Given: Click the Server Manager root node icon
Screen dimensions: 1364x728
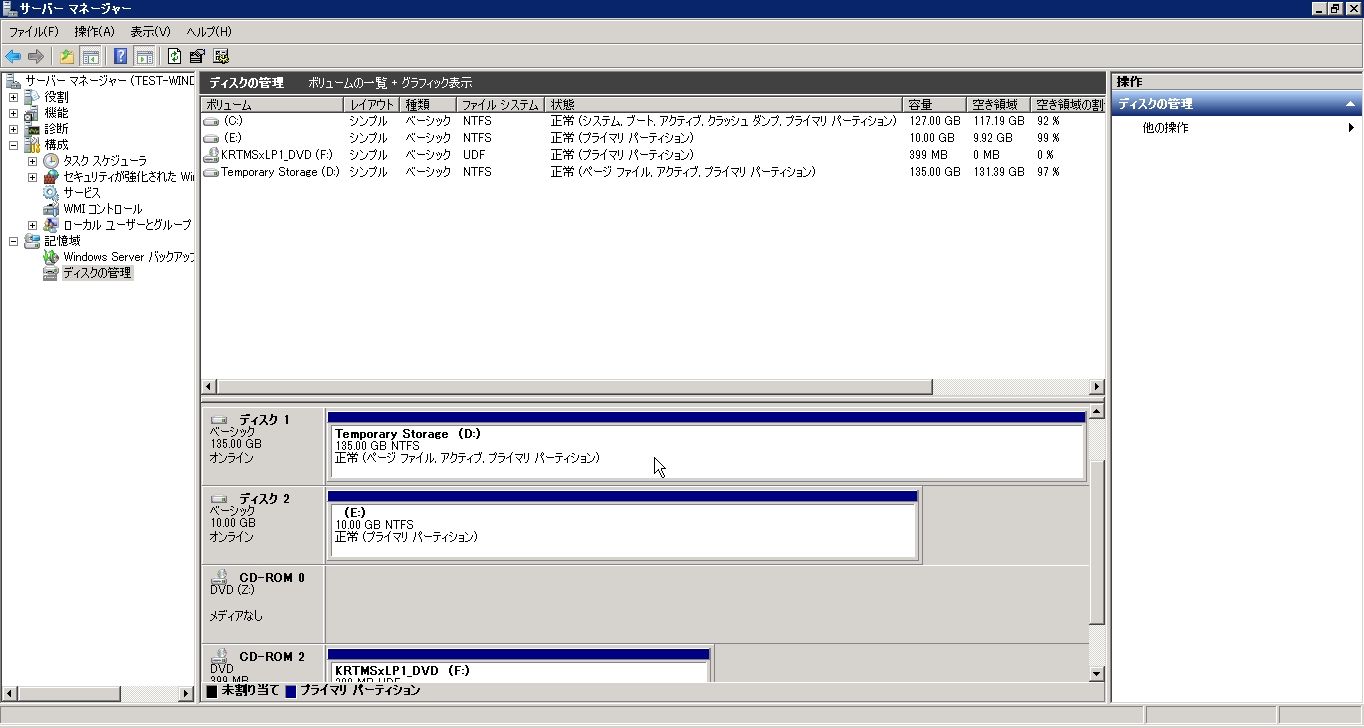Looking at the screenshot, I should click(x=13, y=81).
